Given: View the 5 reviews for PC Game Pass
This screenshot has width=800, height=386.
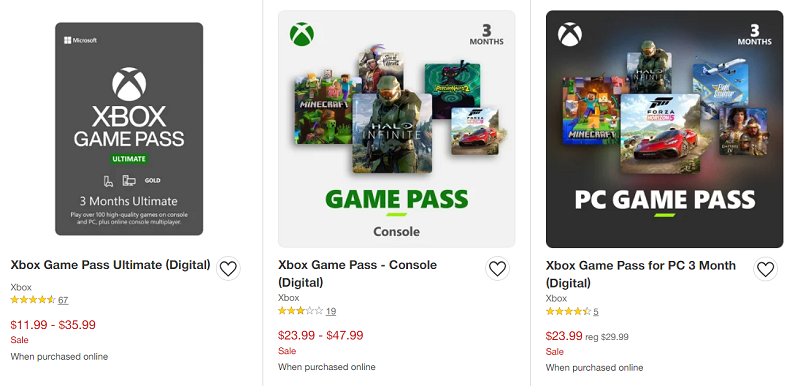Looking at the screenshot, I should click(x=596, y=312).
